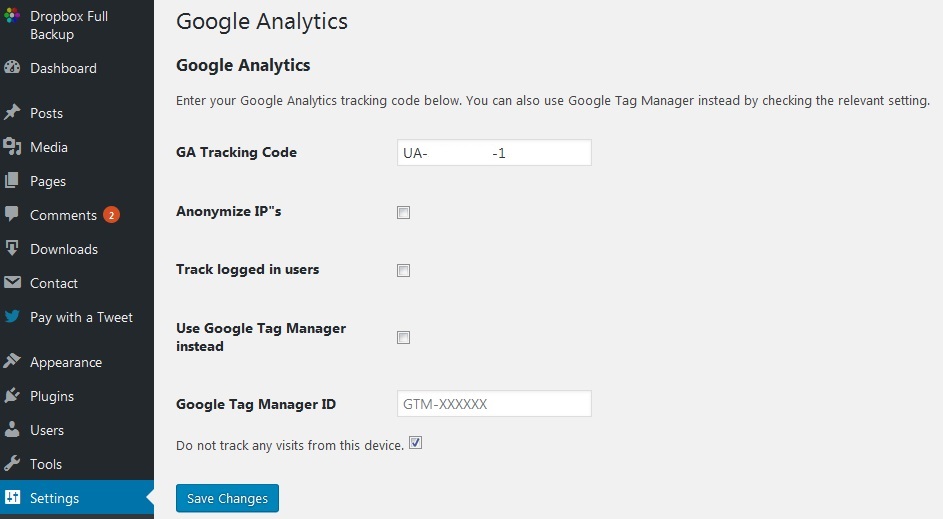The image size is (943, 519).
Task: Click the Save Changes button
Action: point(227,498)
